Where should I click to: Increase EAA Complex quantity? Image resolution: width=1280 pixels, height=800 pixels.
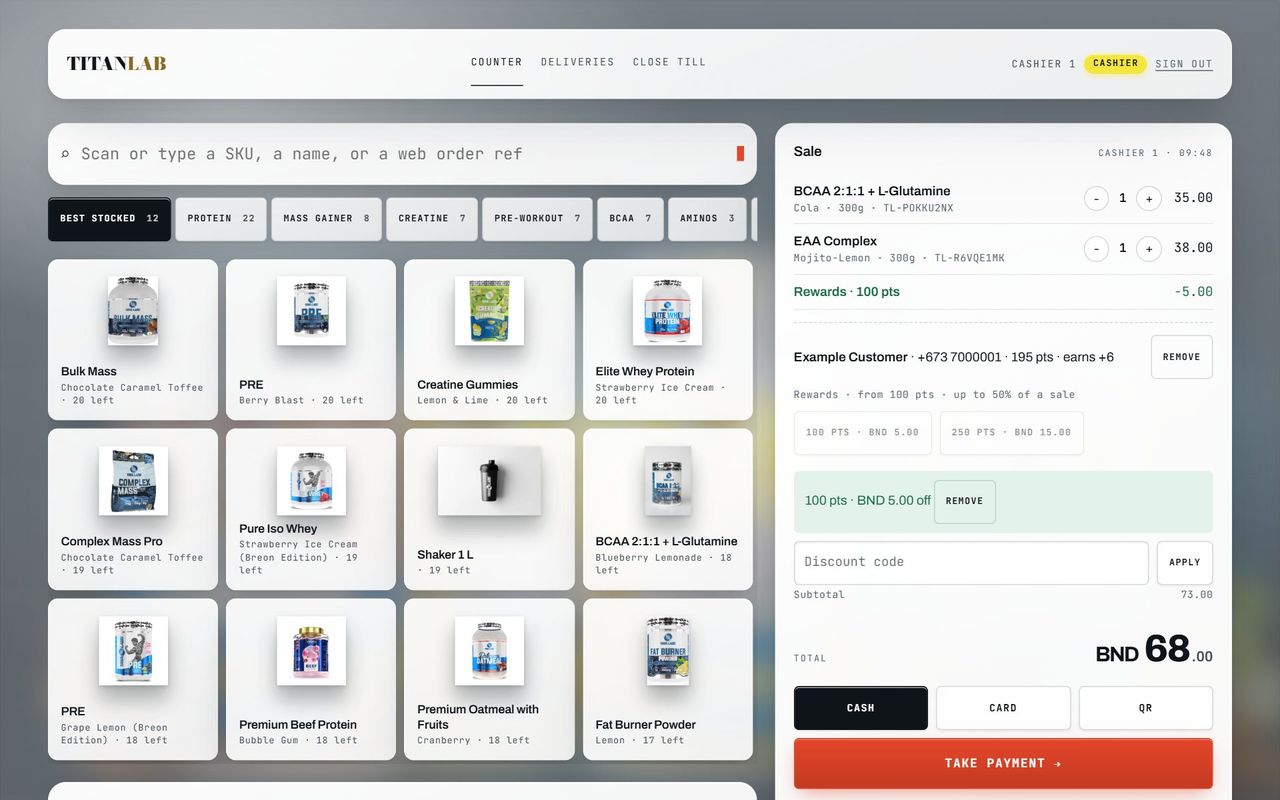click(1149, 248)
